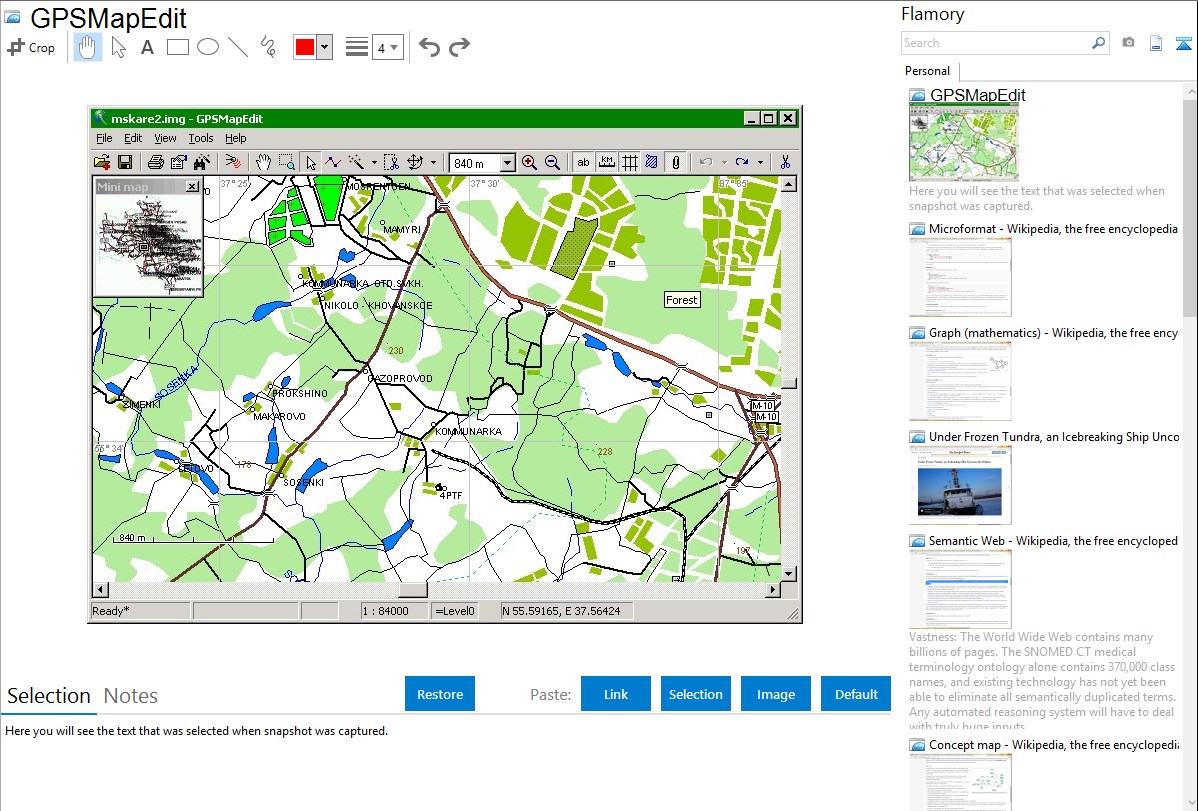Click the binoculars find icon
The width and height of the screenshot is (1198, 811).
tap(202, 162)
